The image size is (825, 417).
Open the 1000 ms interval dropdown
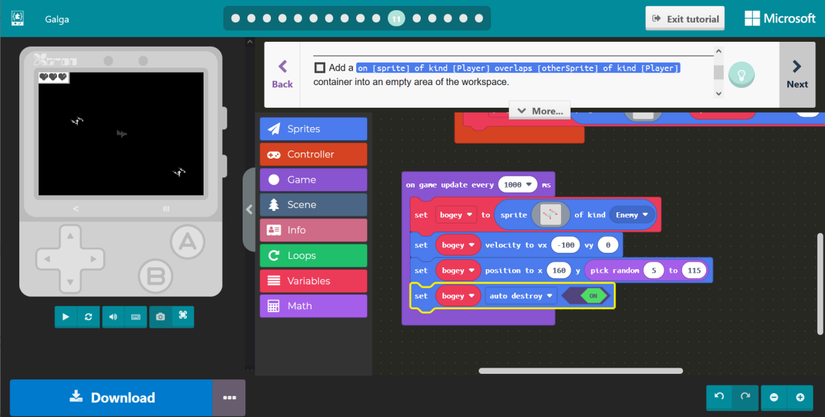coord(517,185)
